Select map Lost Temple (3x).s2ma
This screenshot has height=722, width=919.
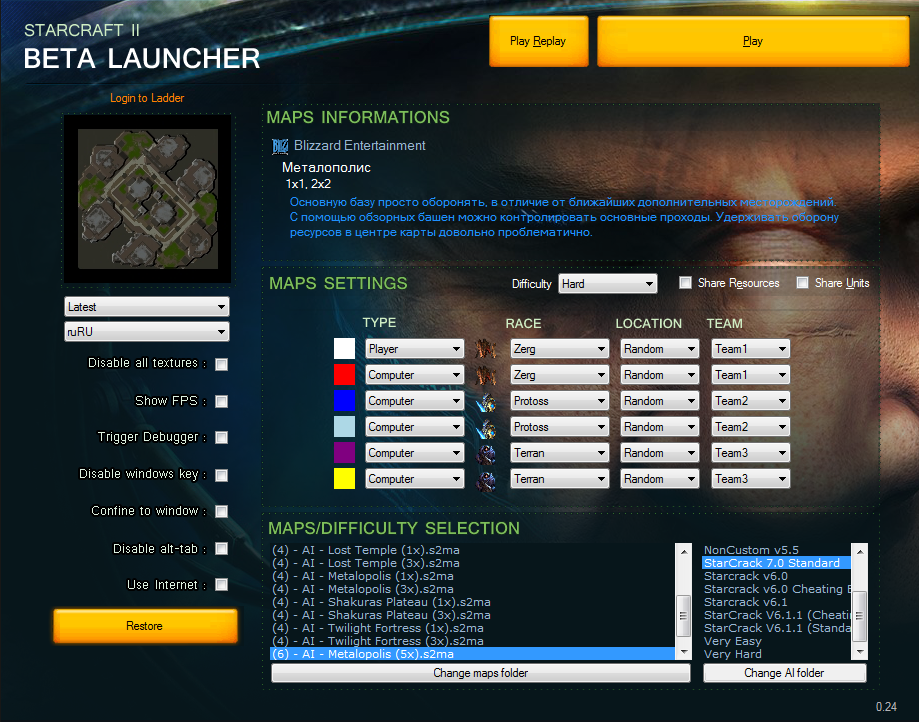point(472,563)
